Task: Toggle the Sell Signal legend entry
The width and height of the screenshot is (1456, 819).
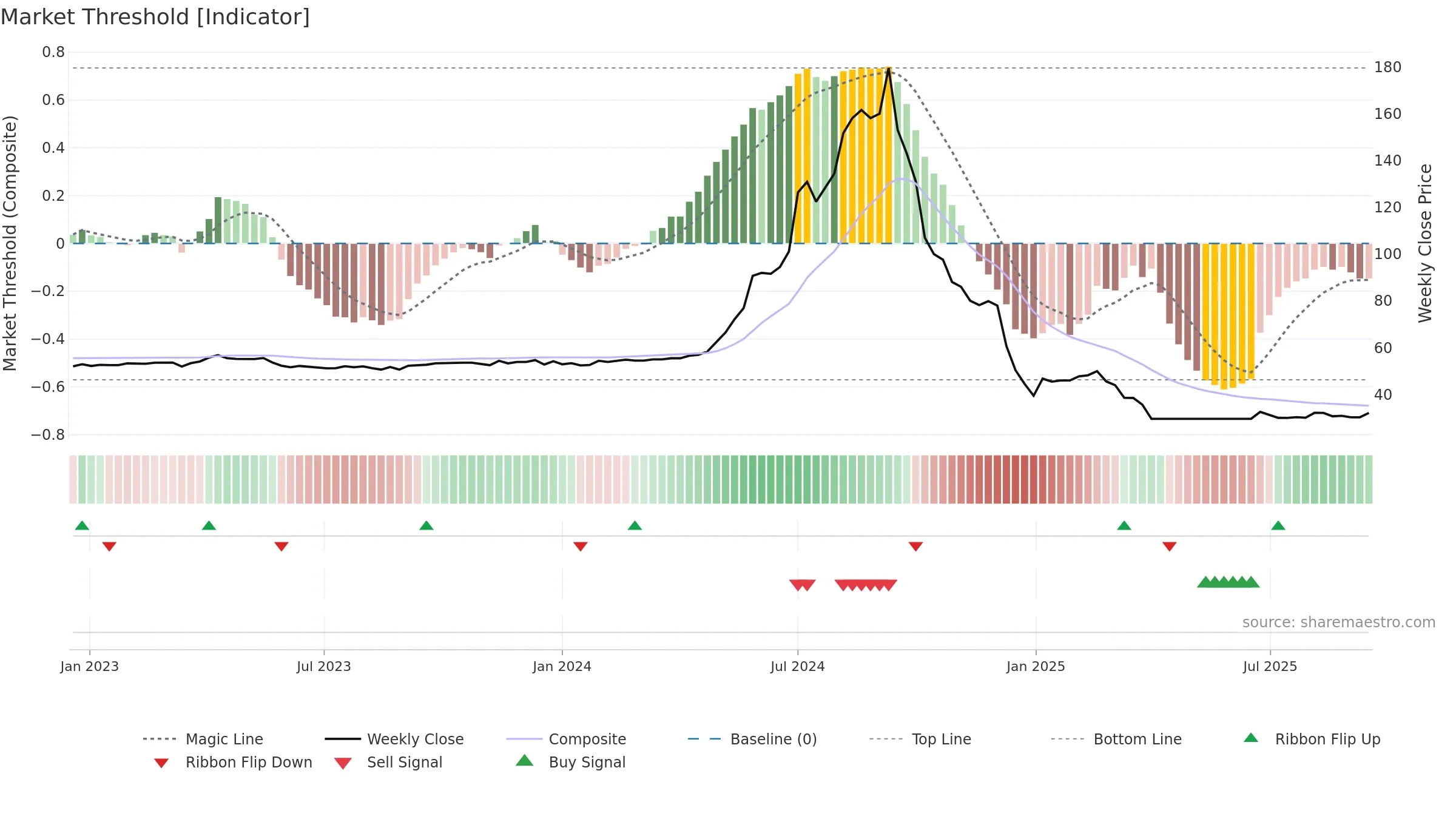Action: pos(388,762)
